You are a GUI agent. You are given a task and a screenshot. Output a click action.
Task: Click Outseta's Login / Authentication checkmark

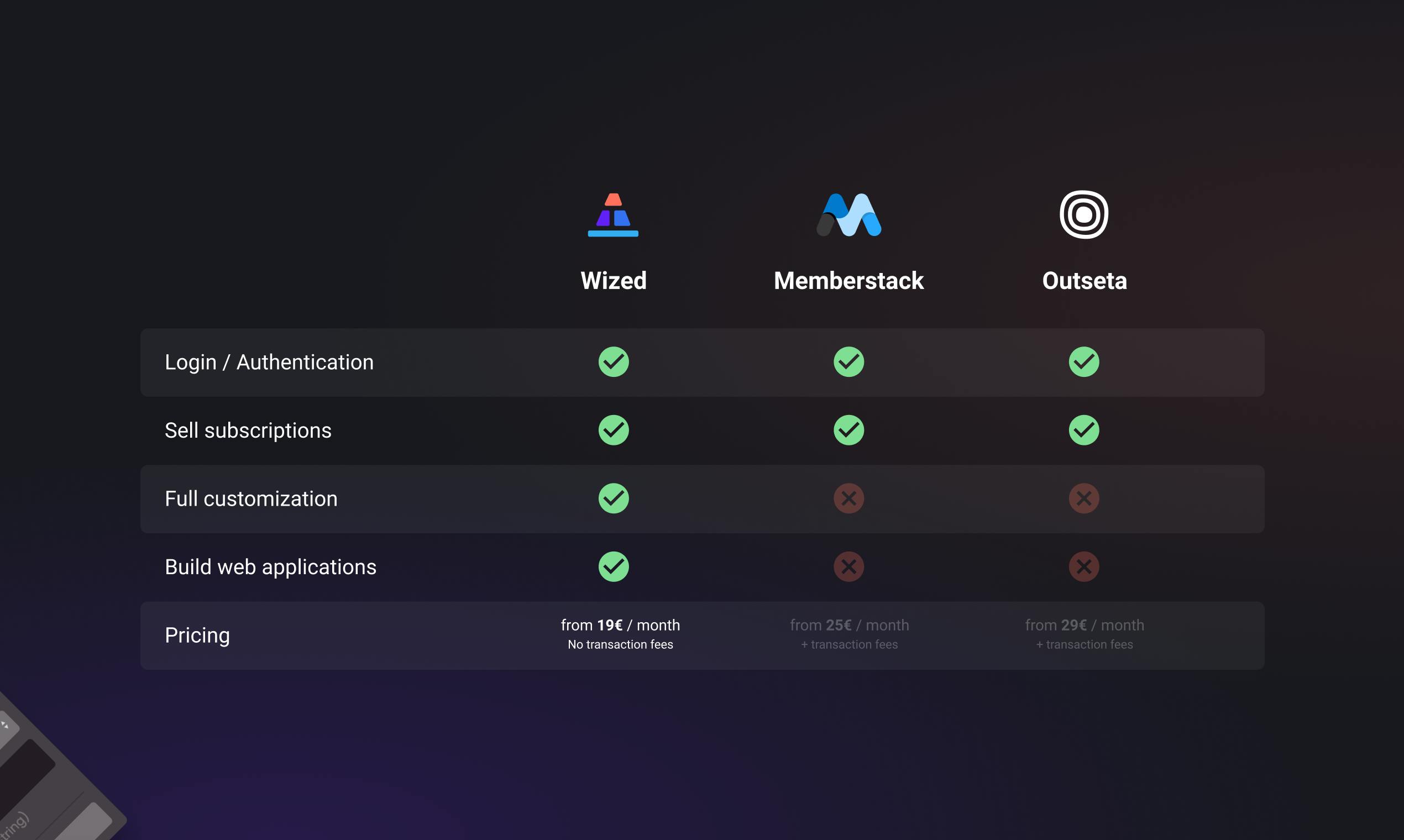[1084, 362]
